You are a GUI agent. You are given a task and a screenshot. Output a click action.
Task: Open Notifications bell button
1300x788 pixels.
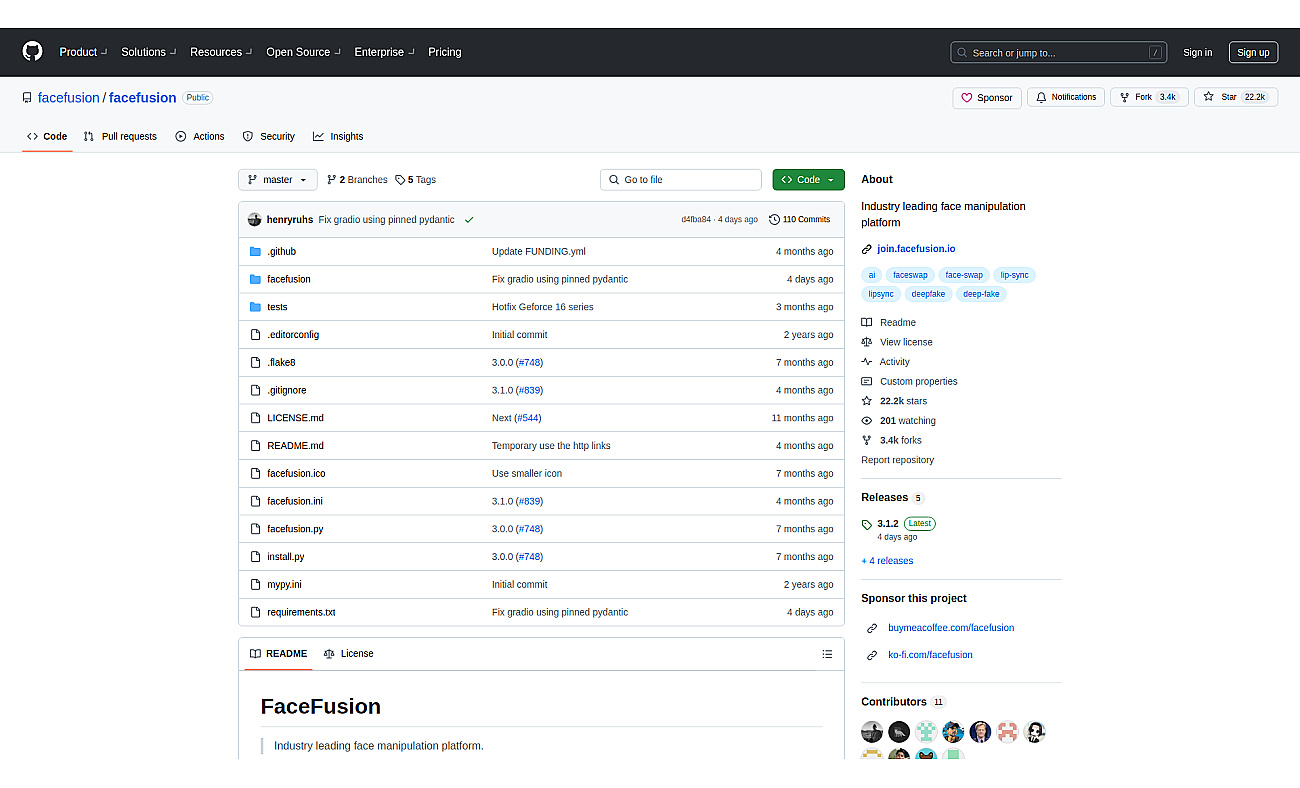click(x=1066, y=97)
